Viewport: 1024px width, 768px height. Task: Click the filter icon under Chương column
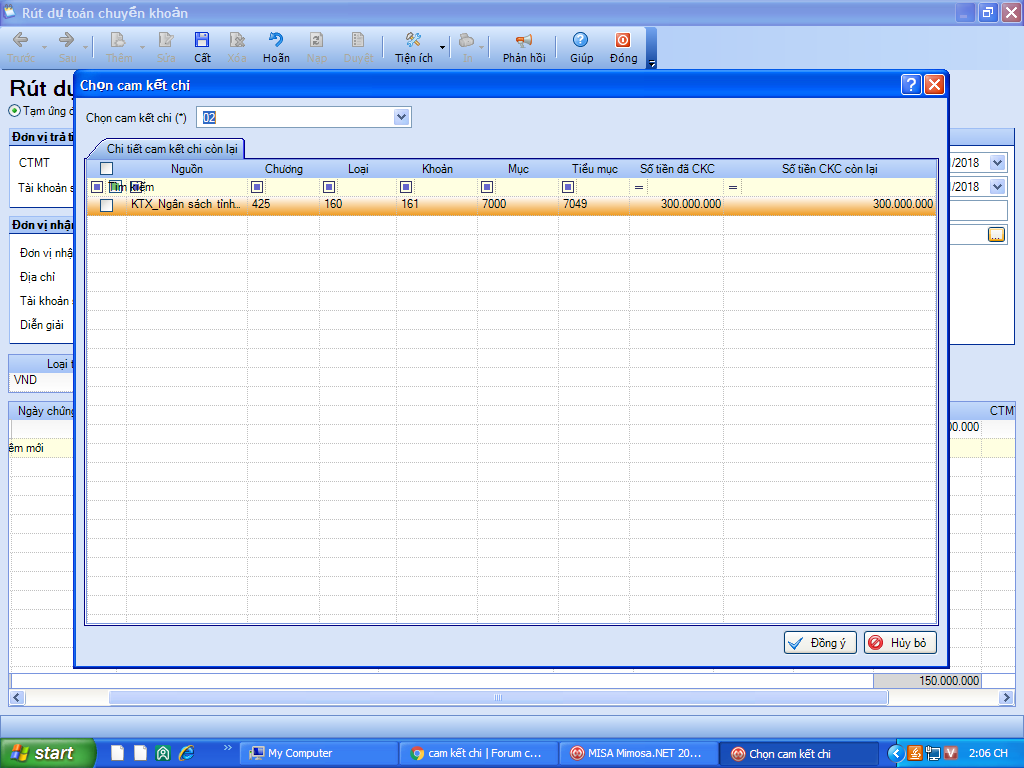click(x=257, y=187)
